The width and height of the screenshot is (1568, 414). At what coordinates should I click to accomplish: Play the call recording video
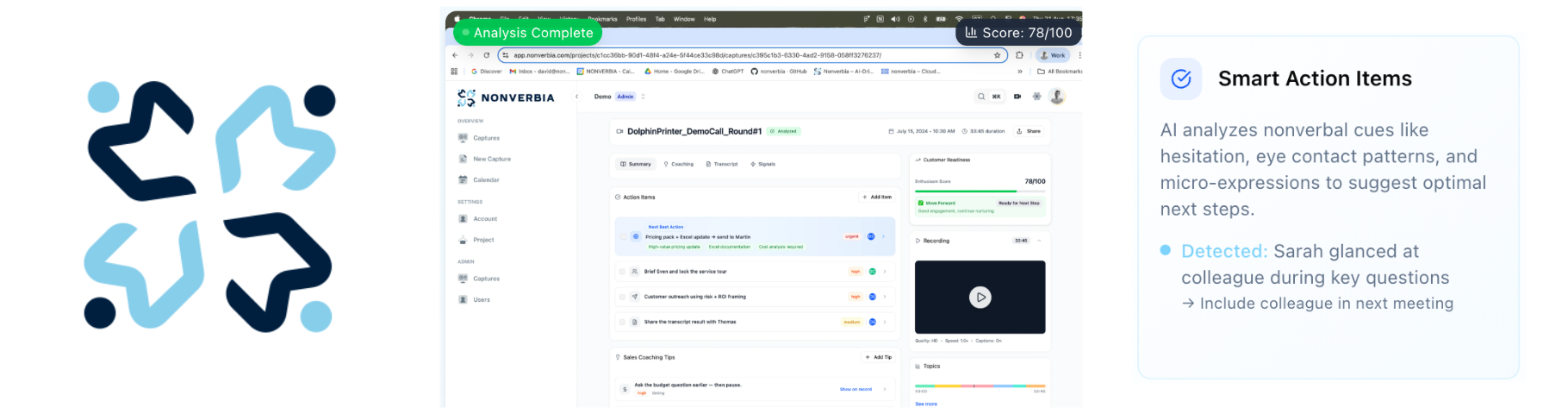(980, 298)
